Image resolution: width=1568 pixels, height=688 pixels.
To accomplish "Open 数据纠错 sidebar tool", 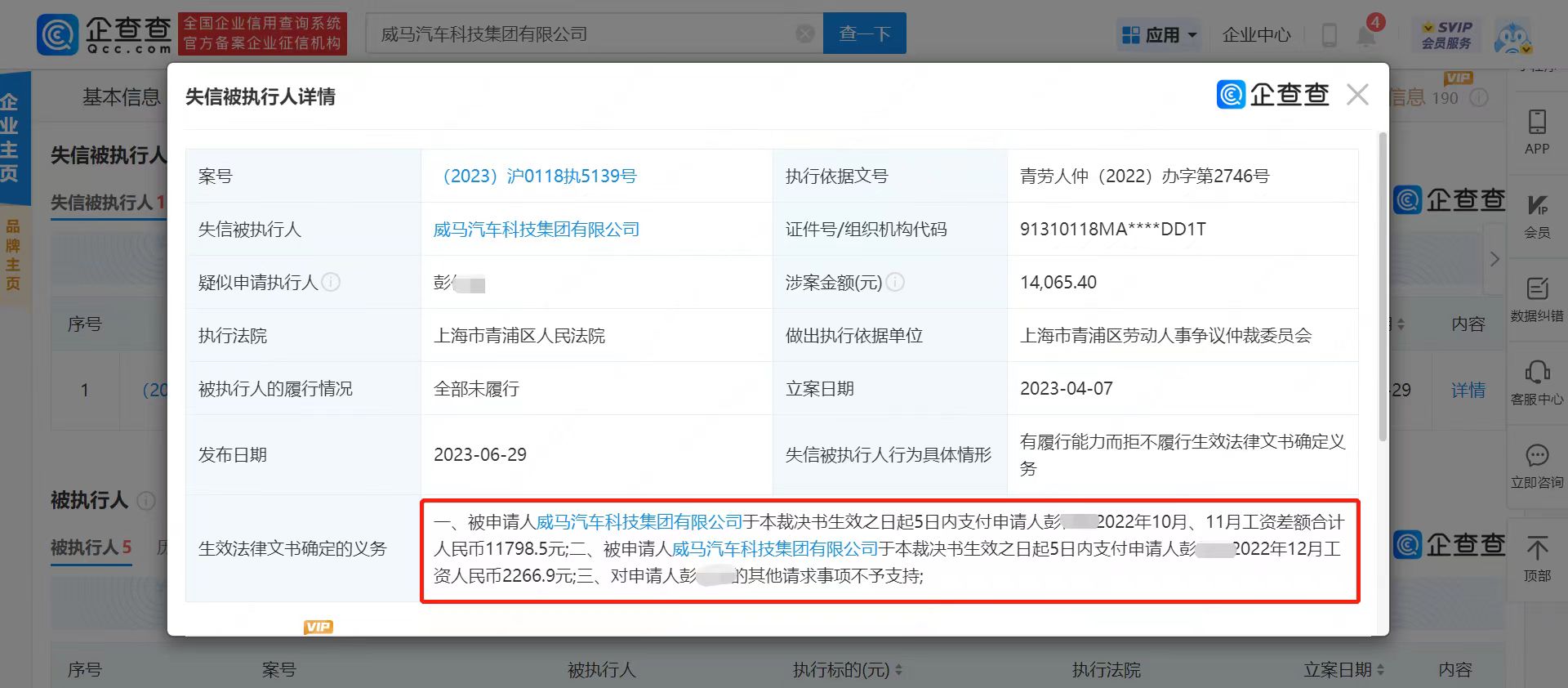I will click(1537, 299).
